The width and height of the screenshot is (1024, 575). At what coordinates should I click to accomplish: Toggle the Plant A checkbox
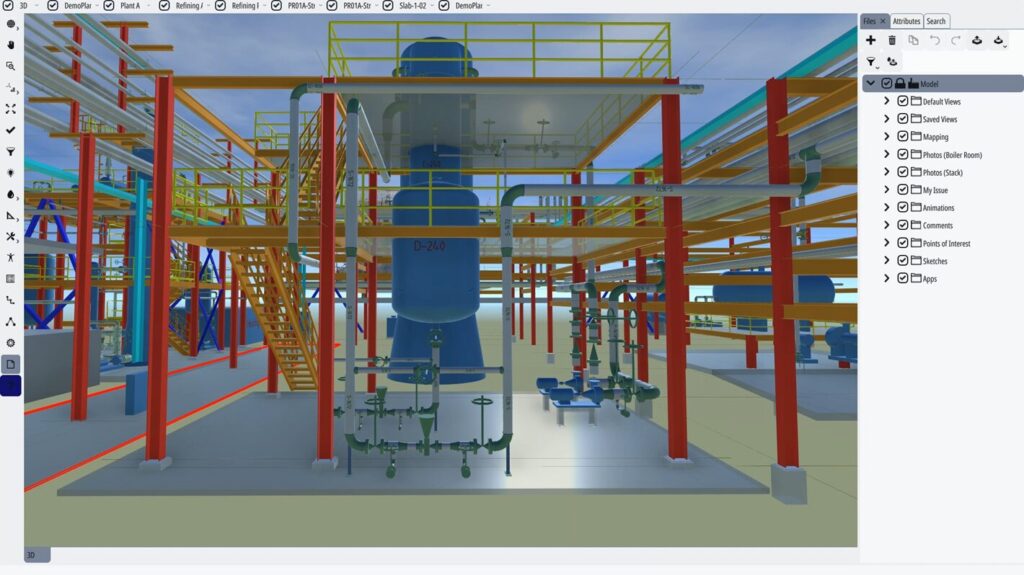click(108, 6)
